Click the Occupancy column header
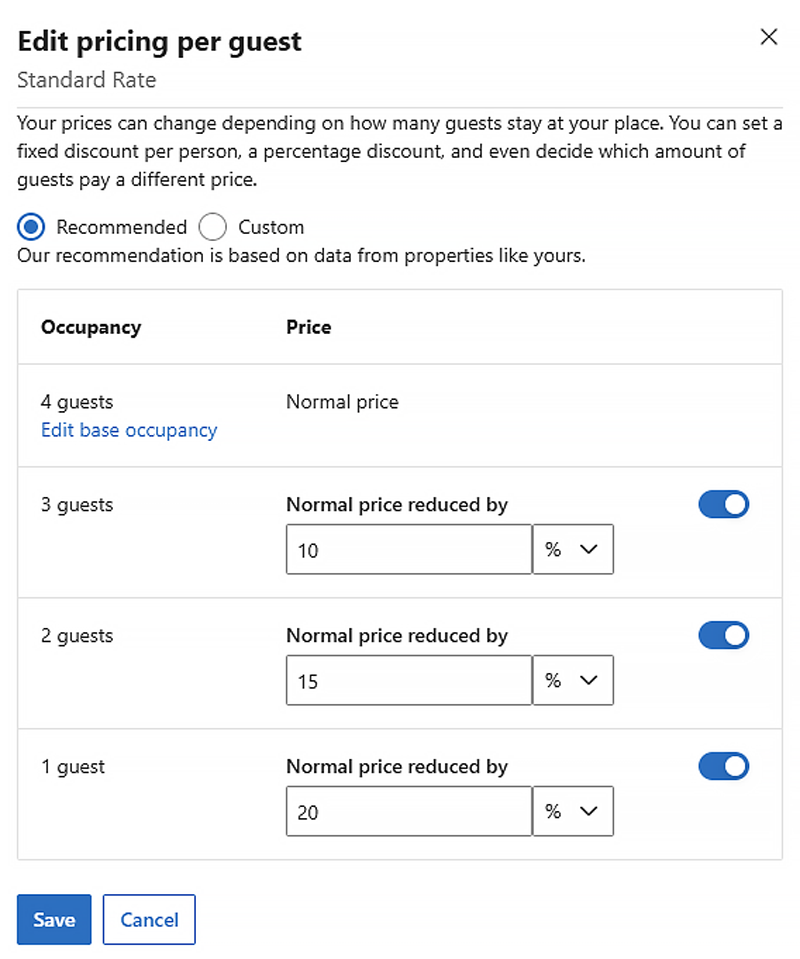Screen dimensions: 800x959 pyautogui.click(x=91, y=327)
